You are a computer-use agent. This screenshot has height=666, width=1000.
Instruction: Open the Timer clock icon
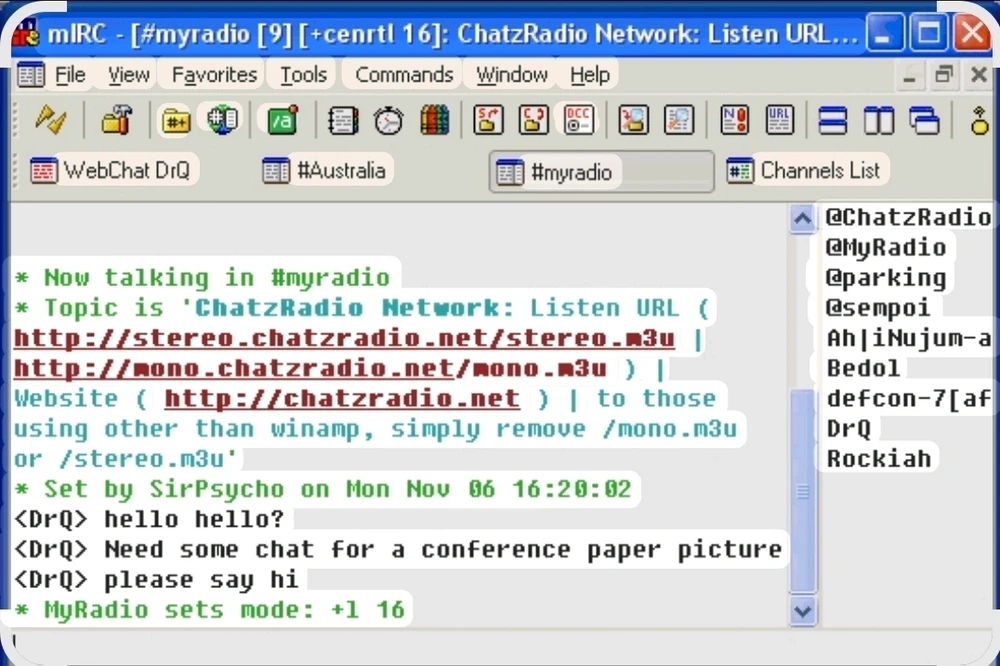(388, 120)
